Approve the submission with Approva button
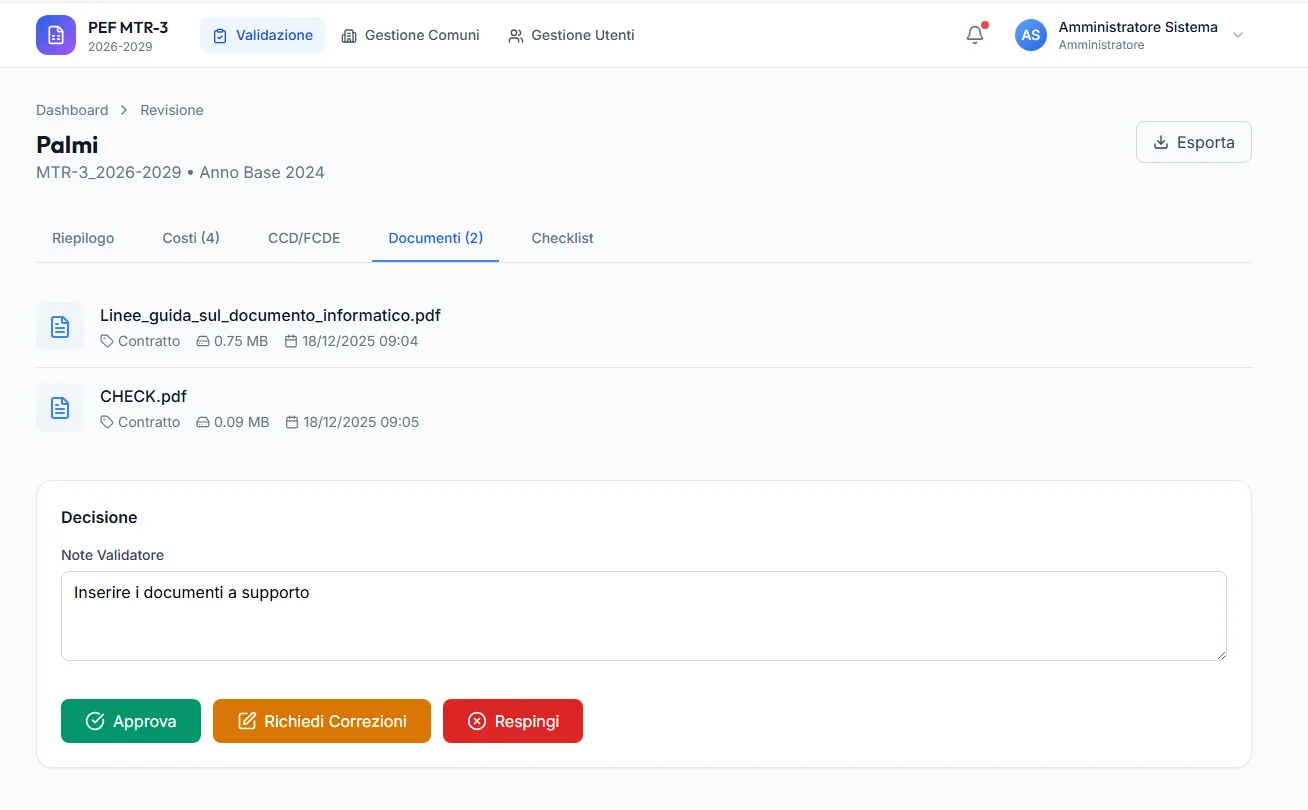Viewport: 1308px width, 810px height. click(131, 721)
